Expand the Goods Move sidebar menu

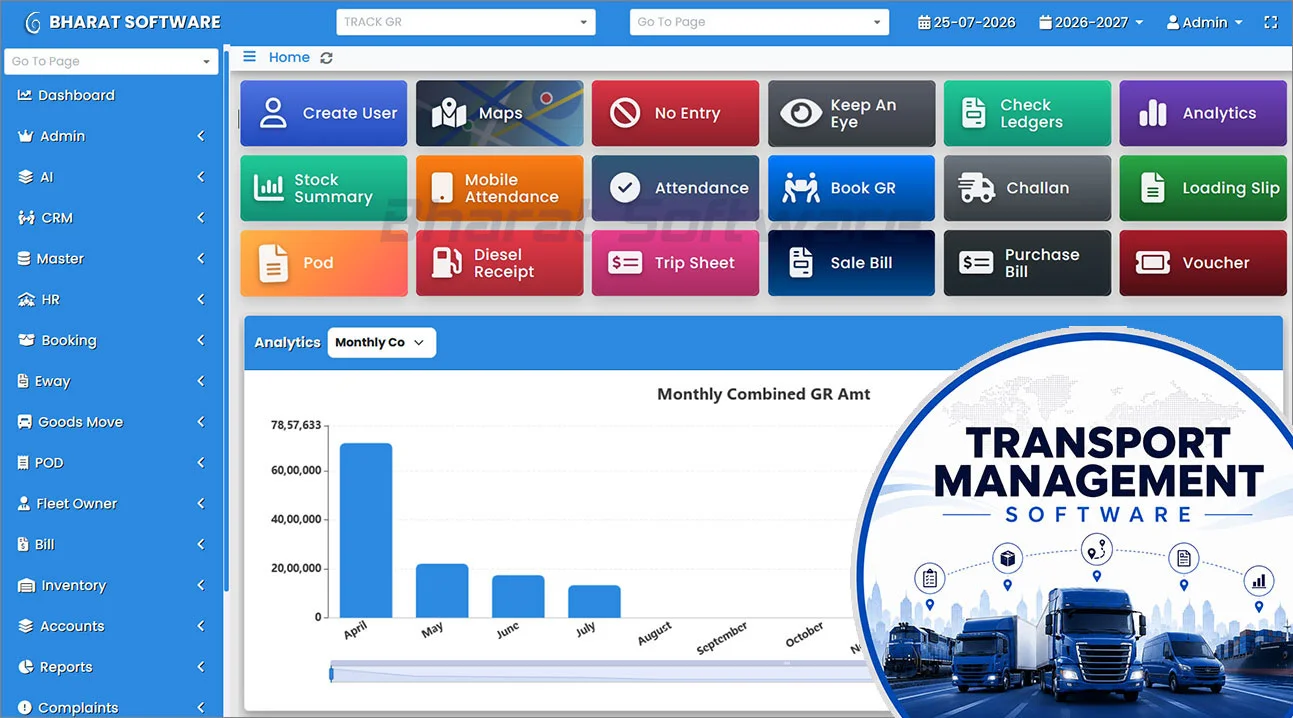pyautogui.click(x=111, y=422)
